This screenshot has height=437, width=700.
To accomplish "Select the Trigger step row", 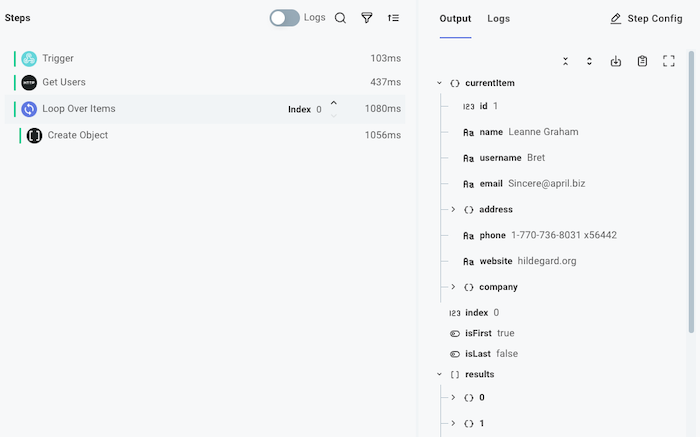I will [x=205, y=58].
